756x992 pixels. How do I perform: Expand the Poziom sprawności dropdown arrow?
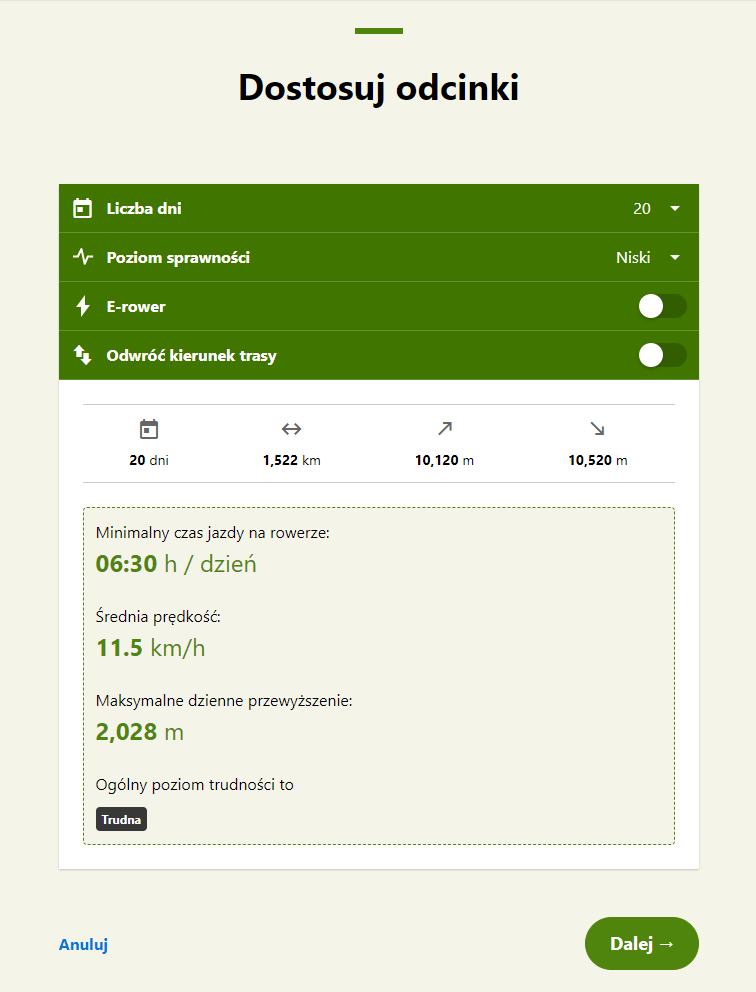coord(675,257)
